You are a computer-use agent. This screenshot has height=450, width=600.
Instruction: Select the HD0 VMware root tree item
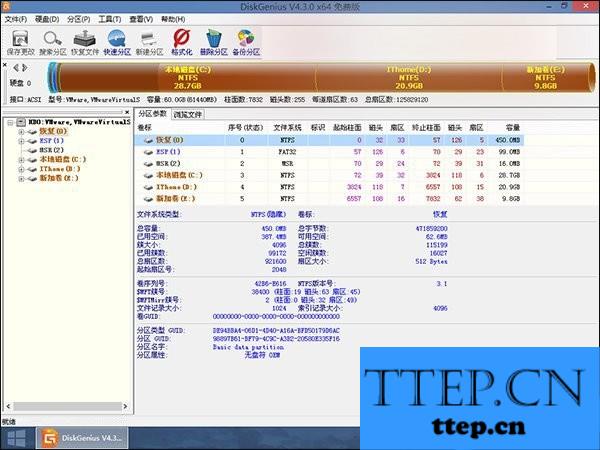click(x=79, y=122)
